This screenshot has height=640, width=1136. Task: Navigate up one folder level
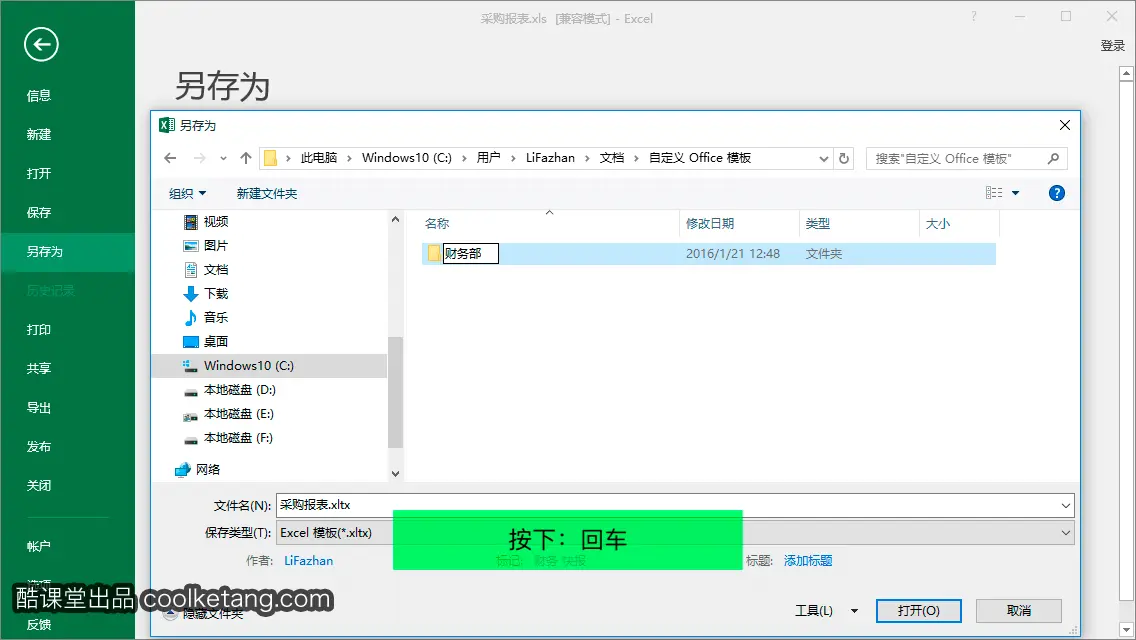click(246, 158)
